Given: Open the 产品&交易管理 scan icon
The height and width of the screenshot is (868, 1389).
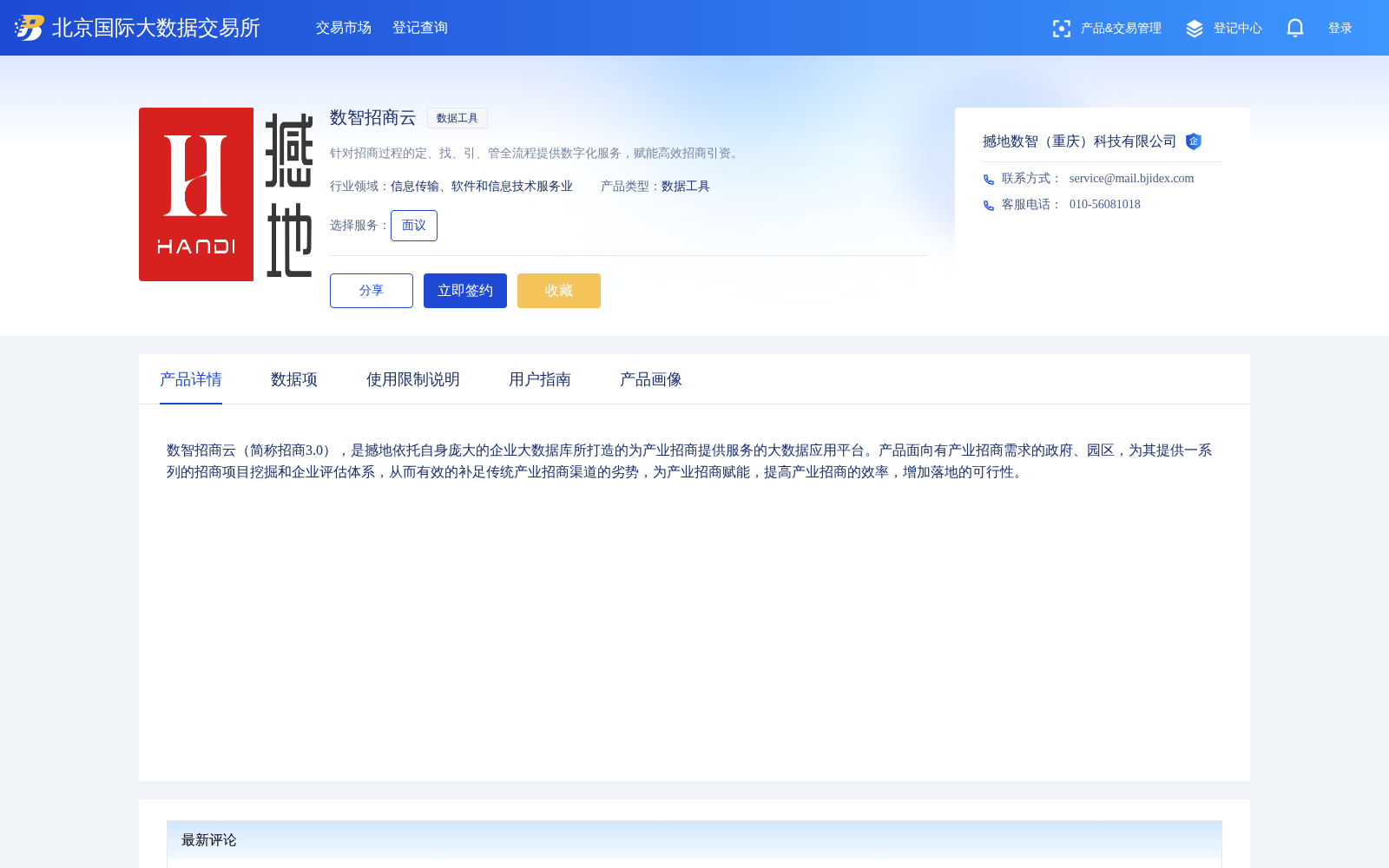Looking at the screenshot, I should [1061, 29].
